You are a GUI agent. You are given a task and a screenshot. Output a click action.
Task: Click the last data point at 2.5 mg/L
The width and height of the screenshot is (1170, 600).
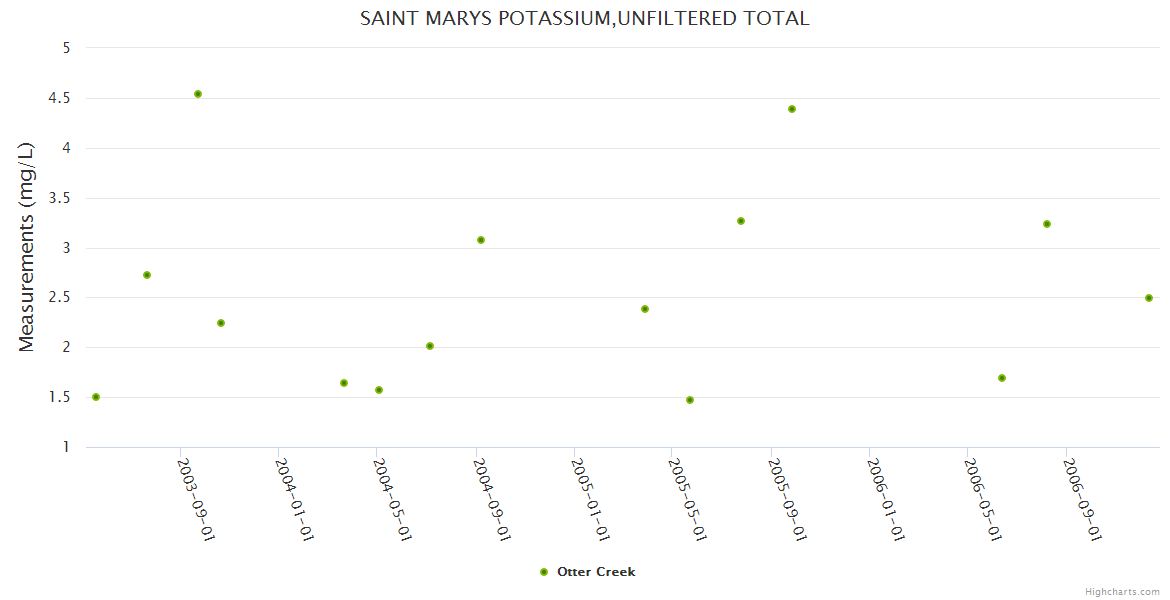coord(1149,298)
